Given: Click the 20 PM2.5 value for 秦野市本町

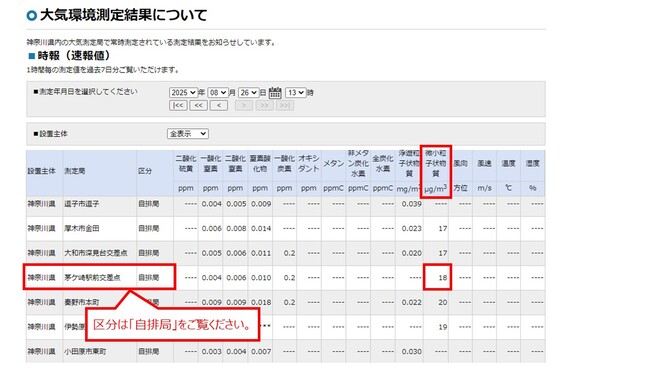Looking at the screenshot, I should click(x=442, y=302).
